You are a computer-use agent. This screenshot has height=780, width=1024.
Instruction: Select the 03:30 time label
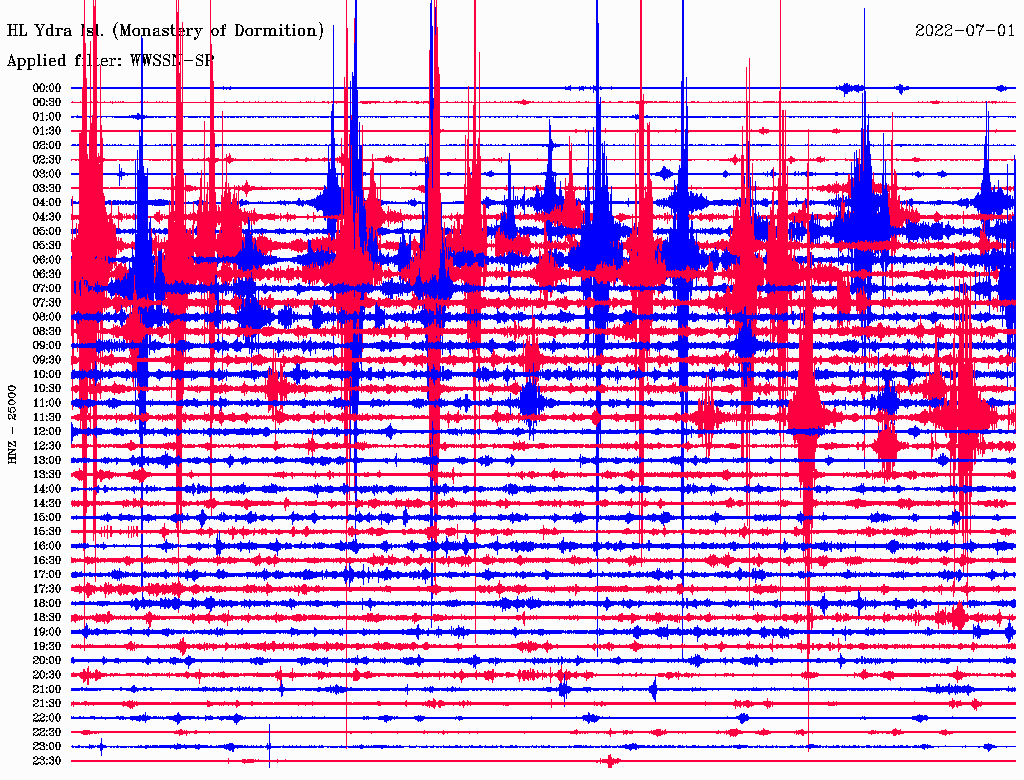point(47,189)
